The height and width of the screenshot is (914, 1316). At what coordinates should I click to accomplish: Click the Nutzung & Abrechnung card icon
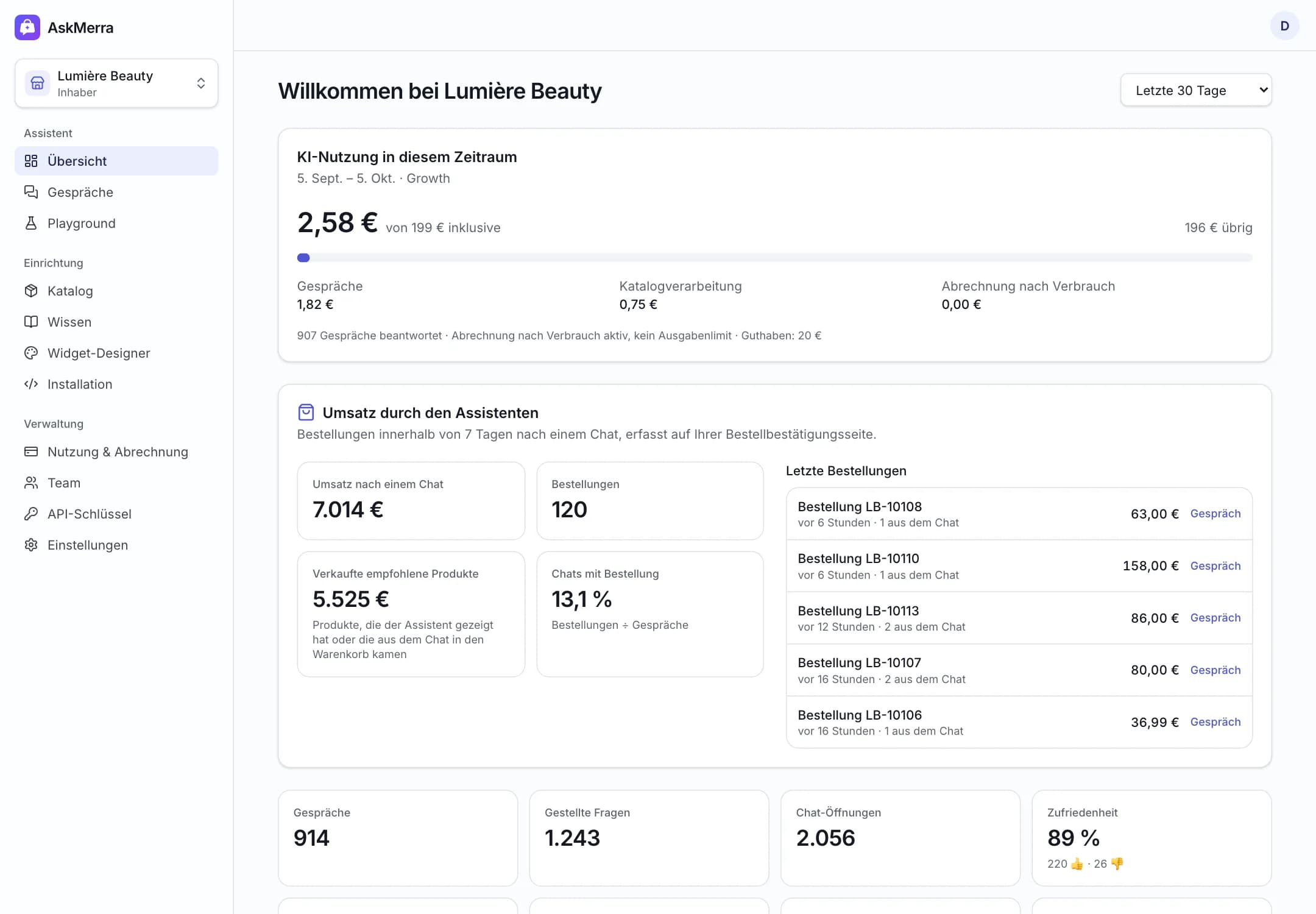click(31, 452)
